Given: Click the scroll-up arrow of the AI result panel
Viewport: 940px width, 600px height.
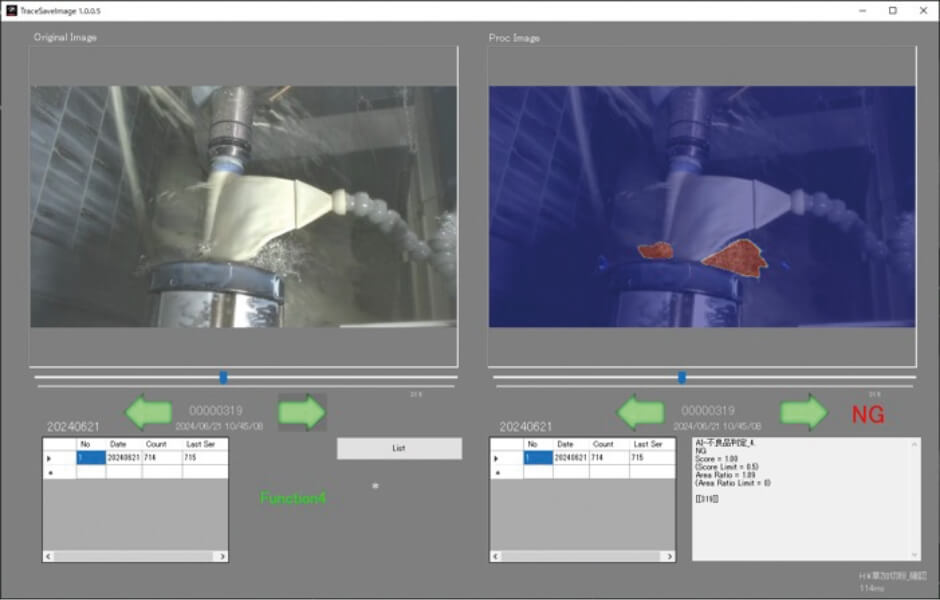Looking at the screenshot, I should click(x=913, y=444).
